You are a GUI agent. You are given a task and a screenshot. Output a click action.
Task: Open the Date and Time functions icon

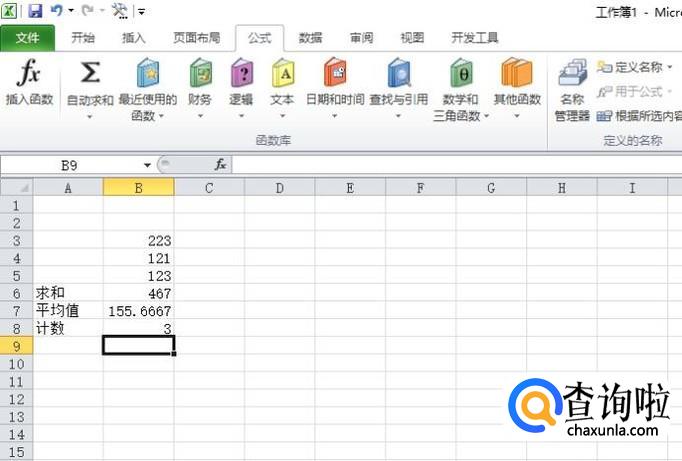coord(335,72)
